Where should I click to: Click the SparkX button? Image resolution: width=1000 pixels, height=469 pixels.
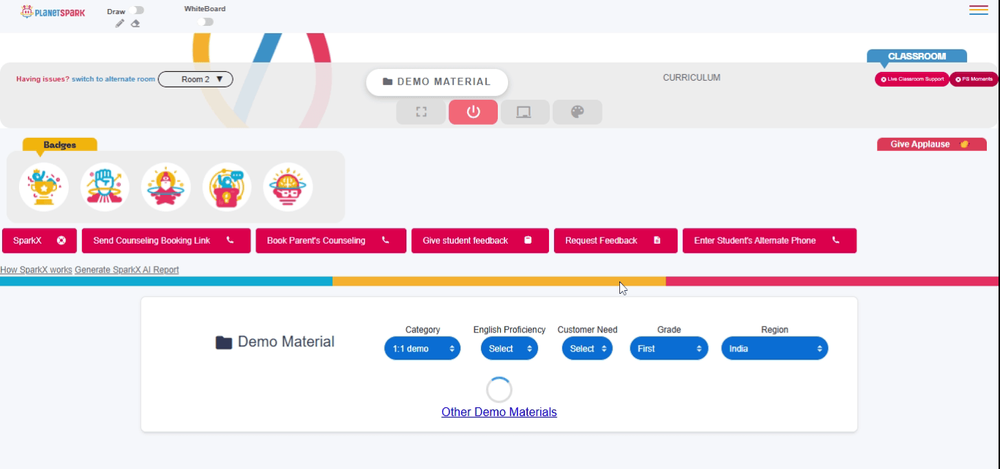click(40, 241)
